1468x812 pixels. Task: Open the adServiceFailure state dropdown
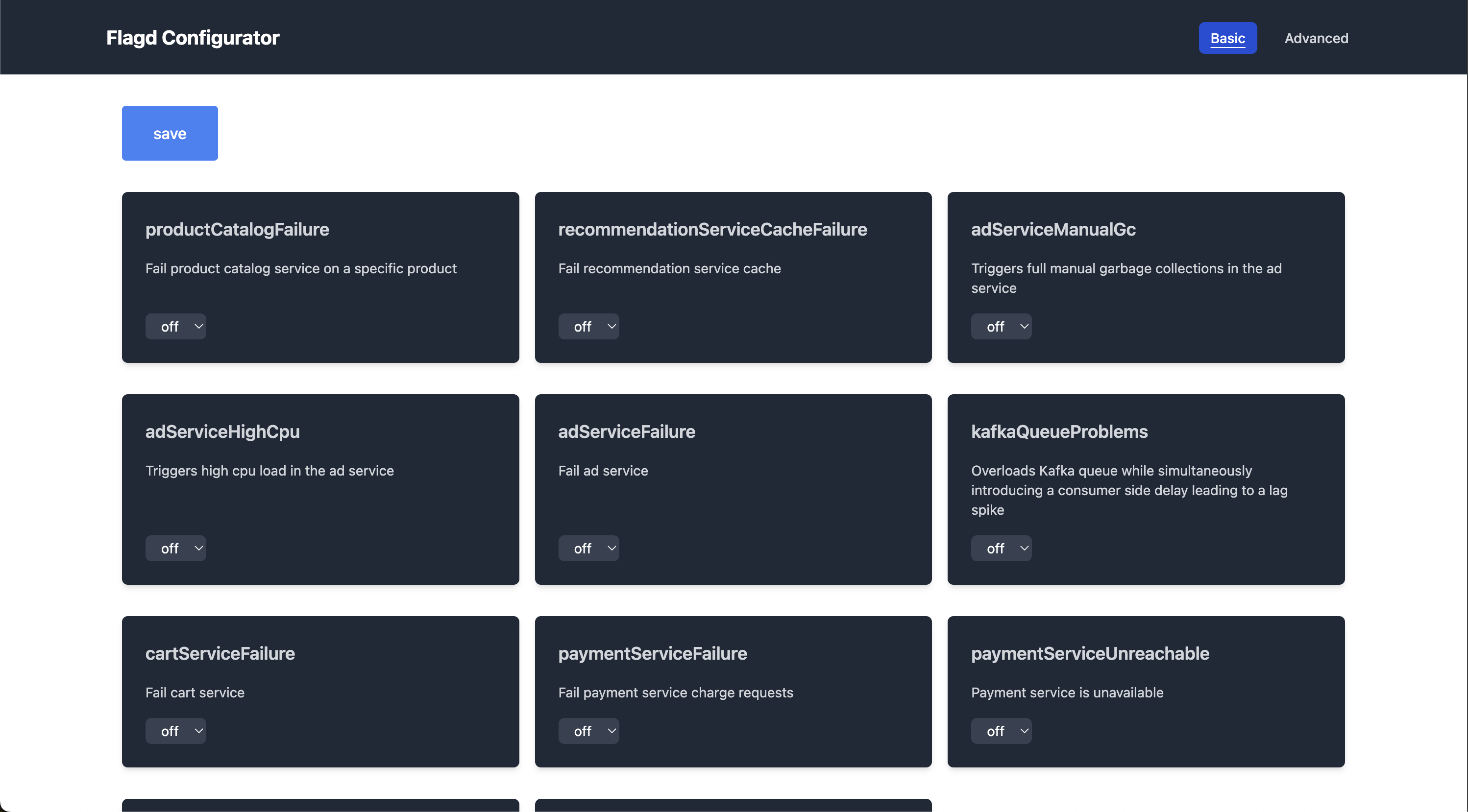tap(588, 548)
